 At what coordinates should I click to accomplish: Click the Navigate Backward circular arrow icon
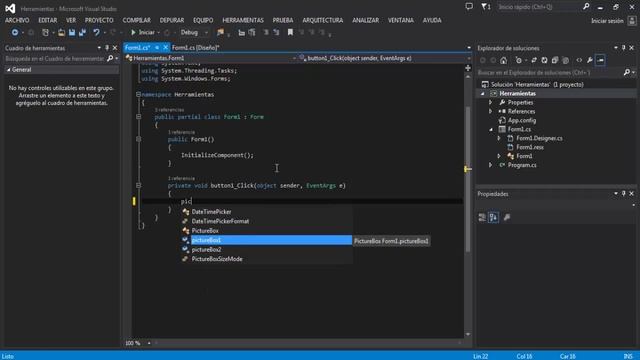click(x=15, y=33)
